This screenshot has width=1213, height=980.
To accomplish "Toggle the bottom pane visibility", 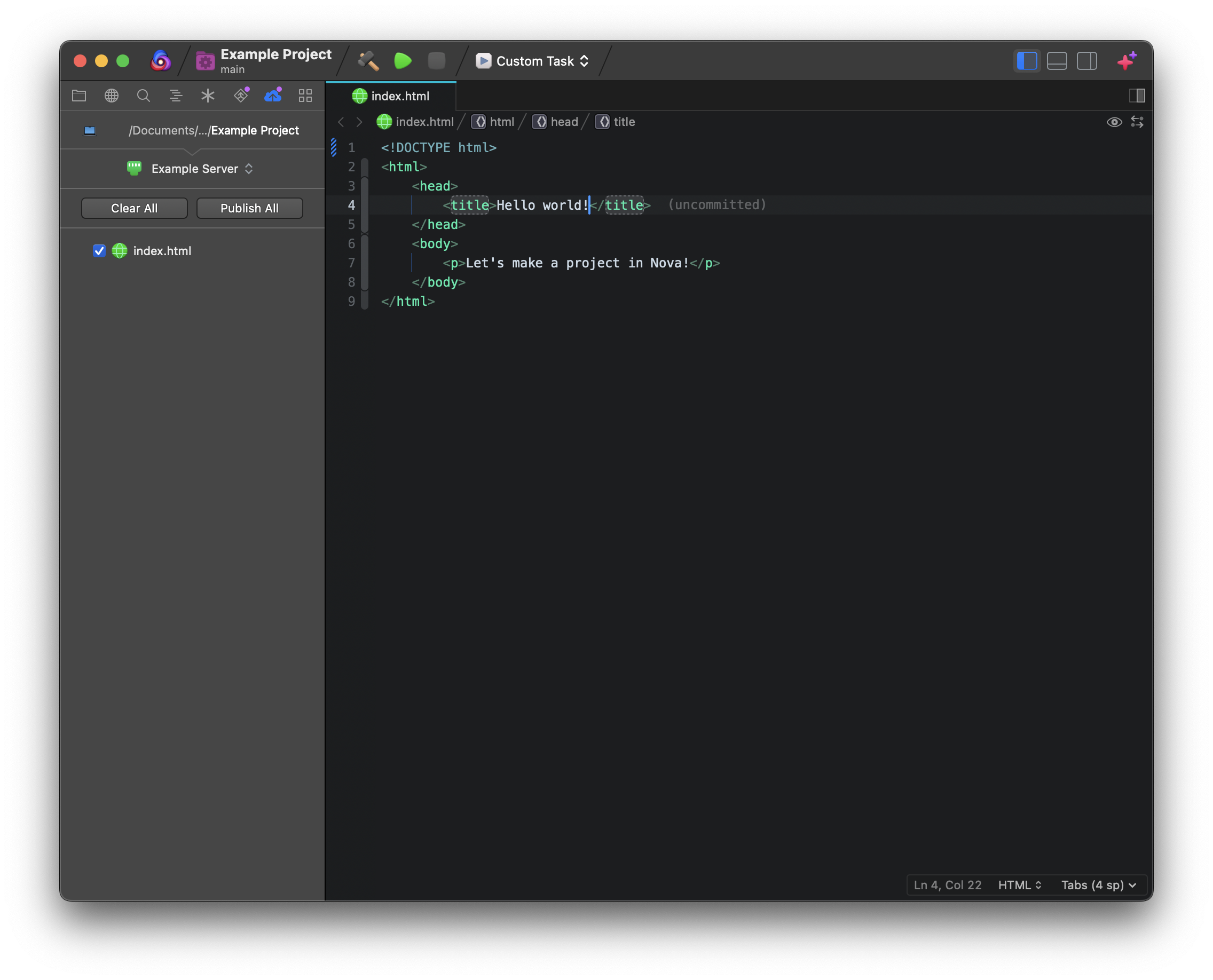I will [x=1057, y=61].
